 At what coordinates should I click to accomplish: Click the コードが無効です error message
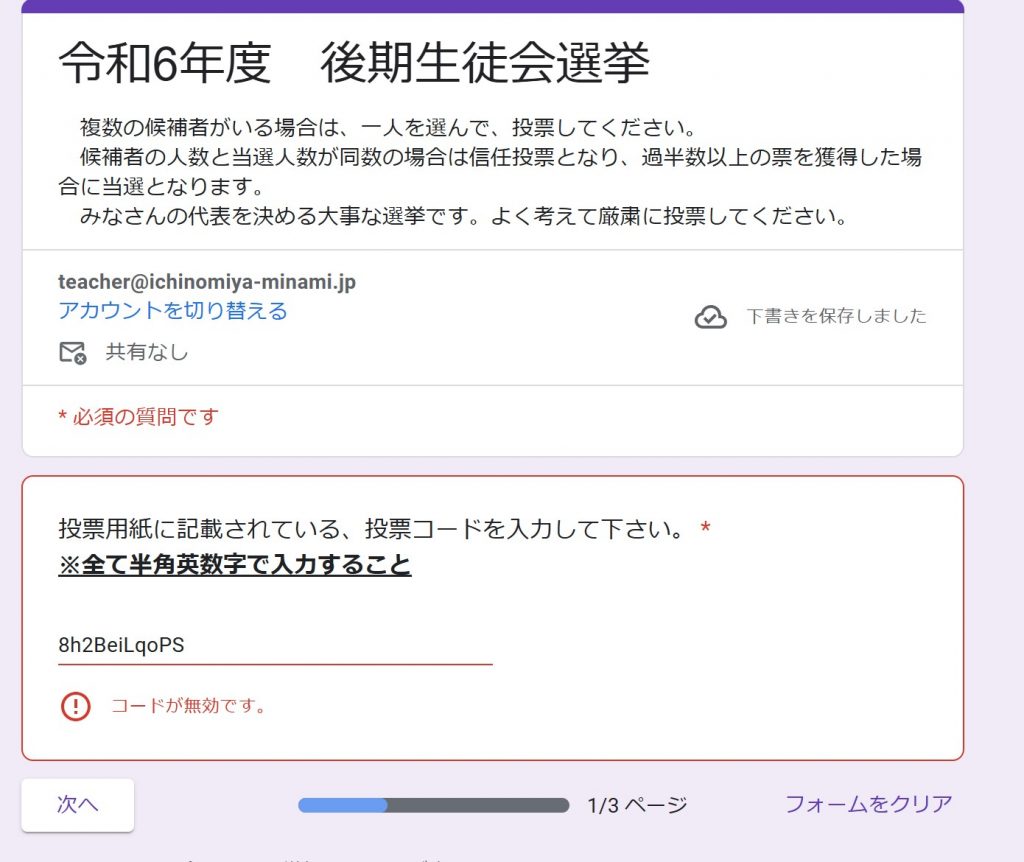[x=190, y=706]
